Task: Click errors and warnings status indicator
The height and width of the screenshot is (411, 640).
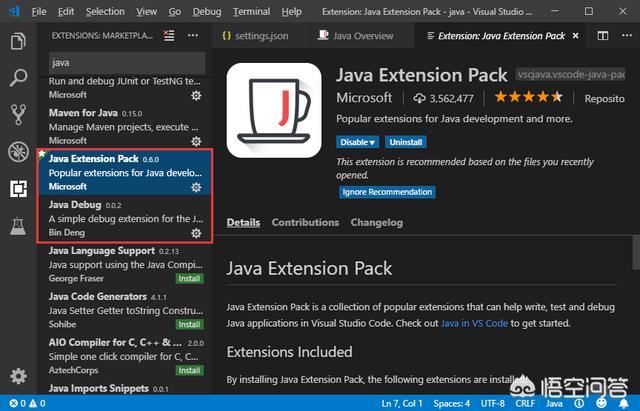Action: click(27, 404)
